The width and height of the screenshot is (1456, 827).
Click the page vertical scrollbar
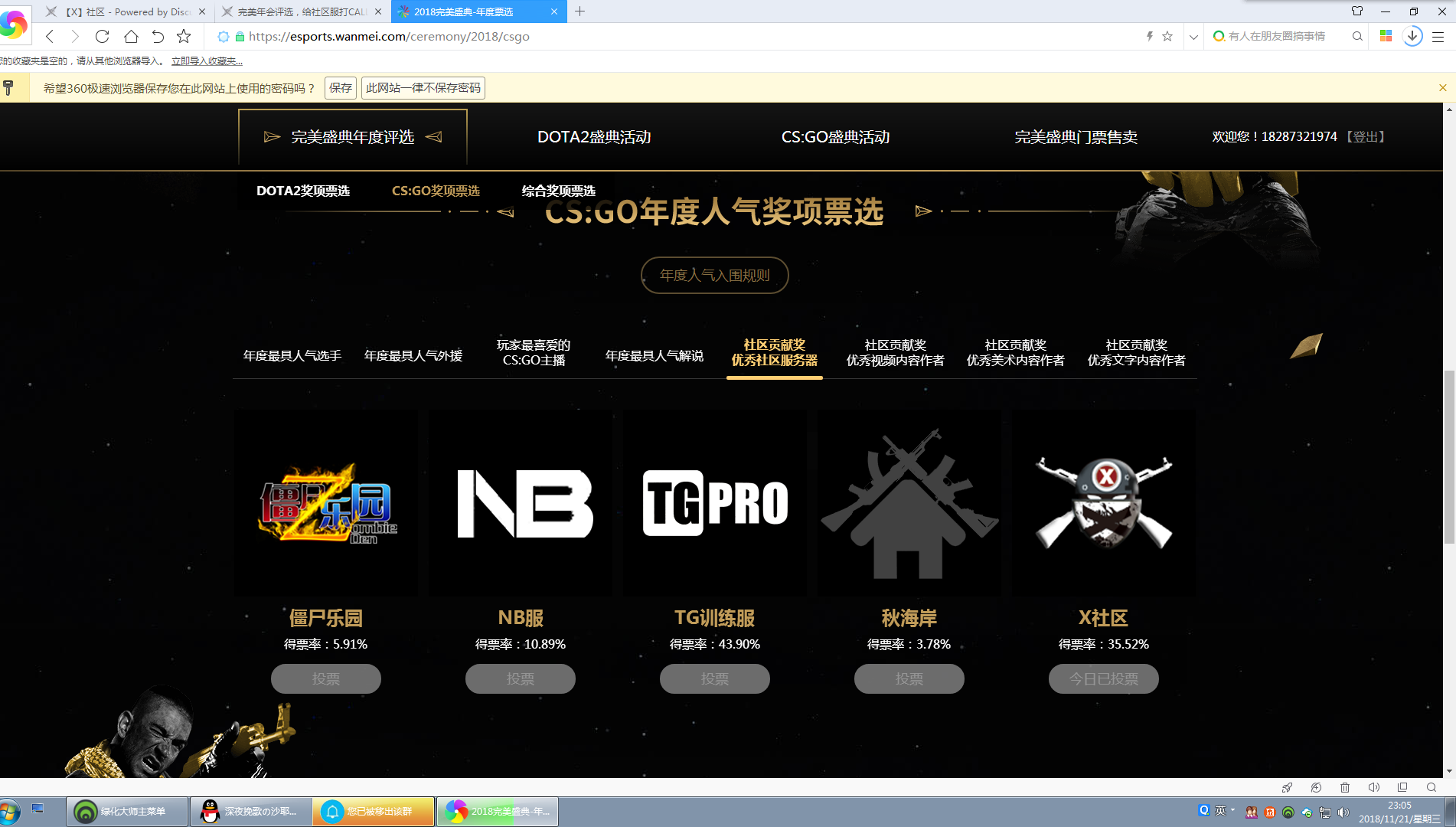pyautogui.click(x=1448, y=459)
